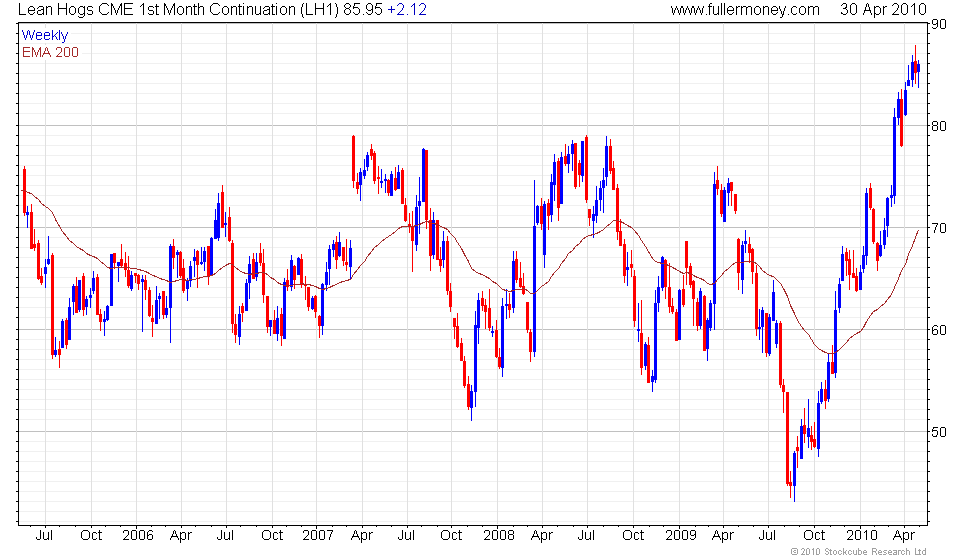
Task: Click the 'Apr' label following 2006
Action: tap(181, 536)
